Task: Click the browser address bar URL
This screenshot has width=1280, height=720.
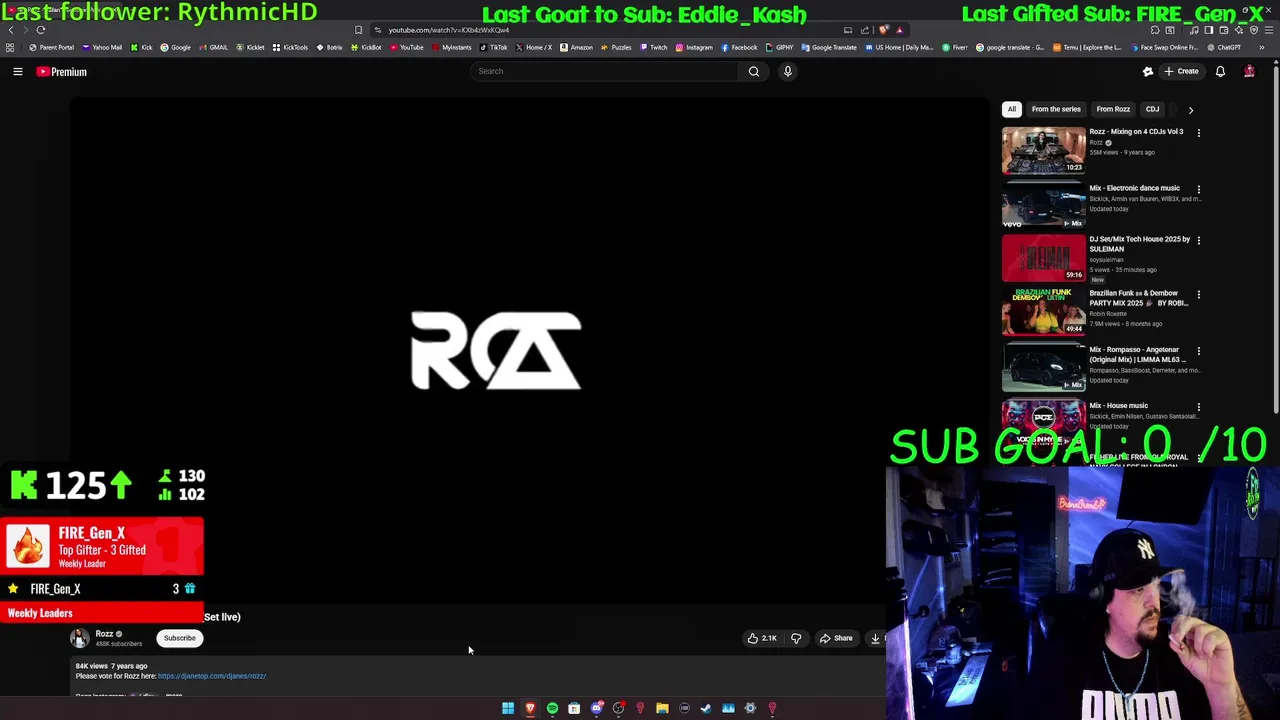Action: pyautogui.click(x=449, y=30)
